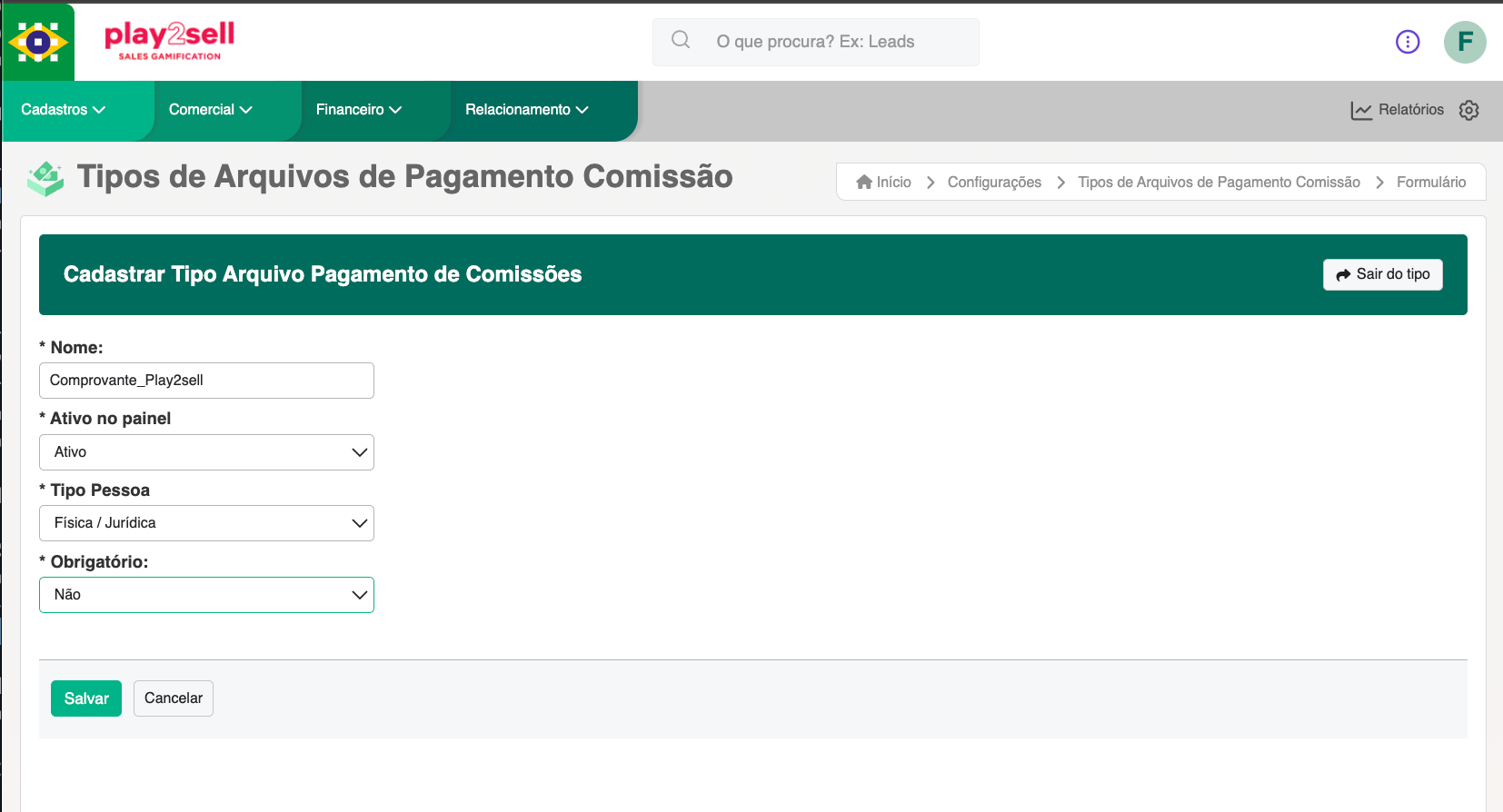Open the settings gear icon
Screen dimensions: 1503x812
point(1469,110)
